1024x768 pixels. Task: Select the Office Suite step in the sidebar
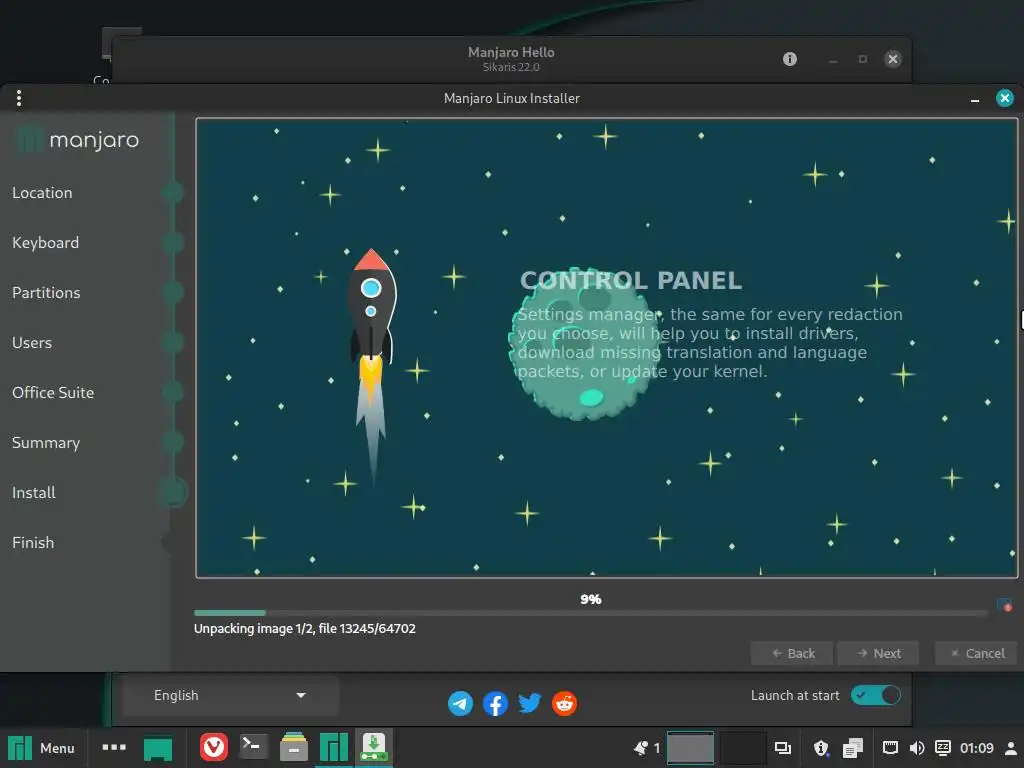click(53, 392)
